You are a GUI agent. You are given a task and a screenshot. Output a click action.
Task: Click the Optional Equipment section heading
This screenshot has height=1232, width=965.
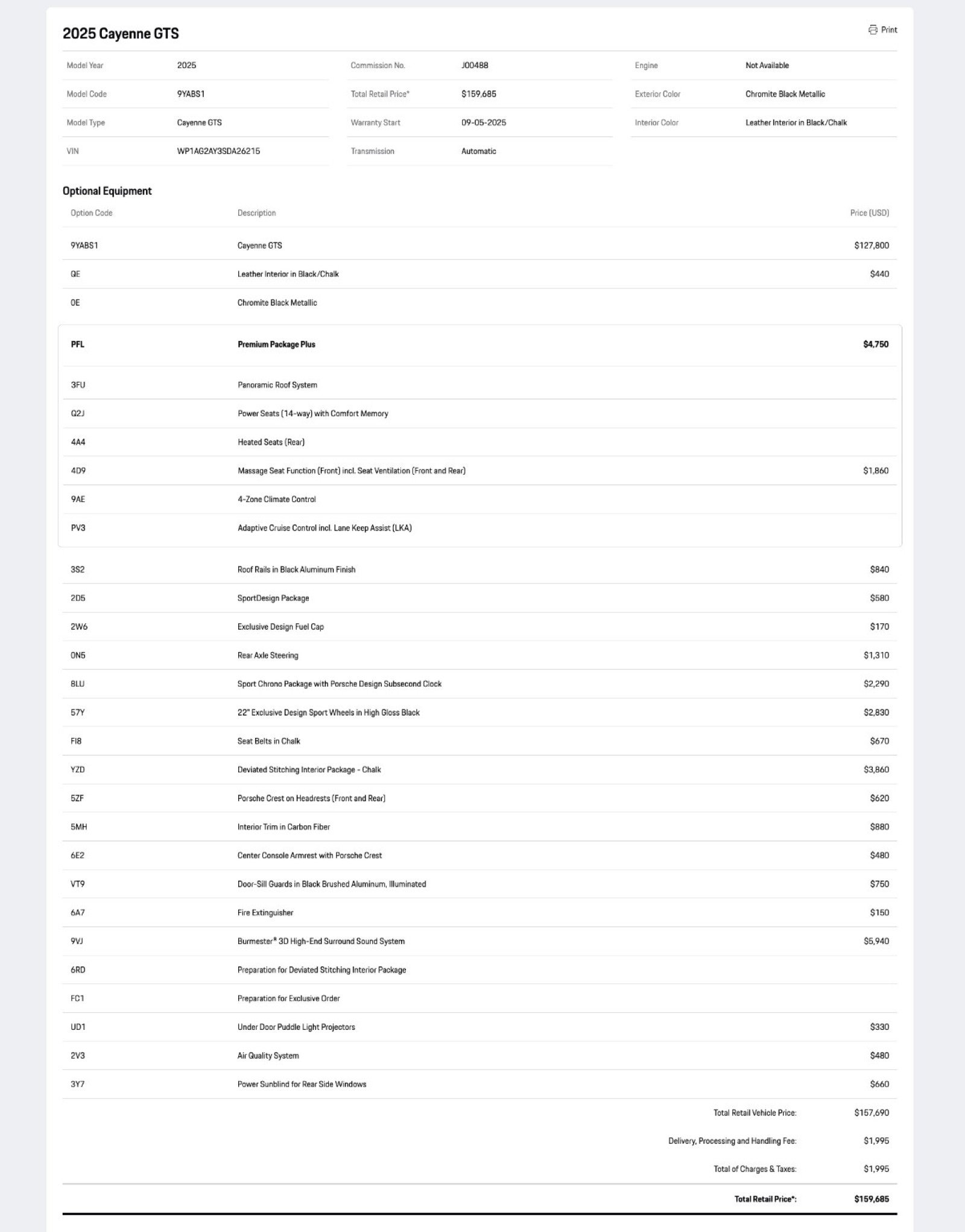coord(107,191)
